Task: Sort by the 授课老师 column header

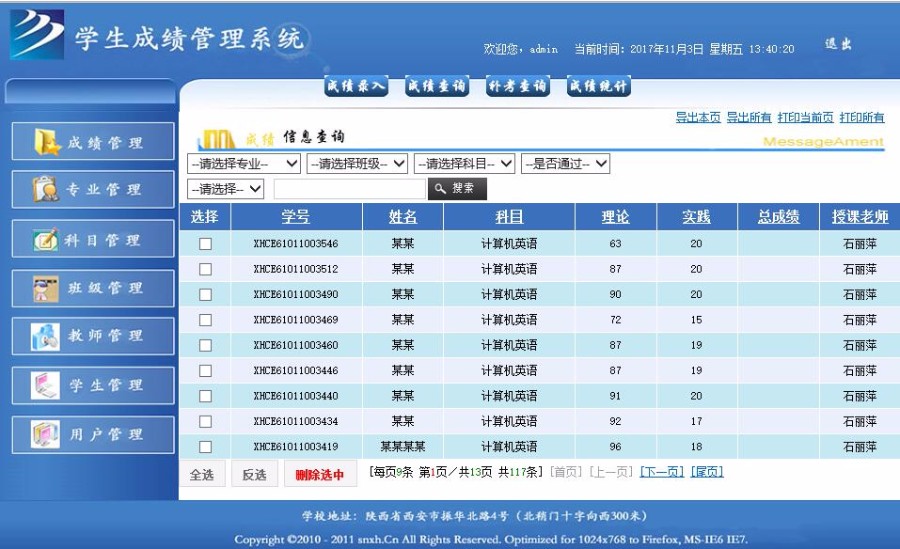Action: pyautogui.click(x=860, y=216)
